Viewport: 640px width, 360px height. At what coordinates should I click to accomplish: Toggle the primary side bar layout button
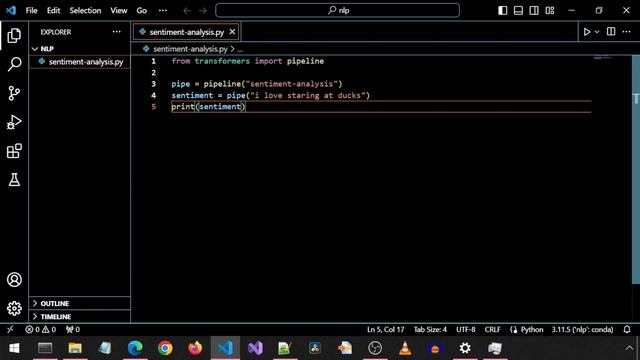503,11
